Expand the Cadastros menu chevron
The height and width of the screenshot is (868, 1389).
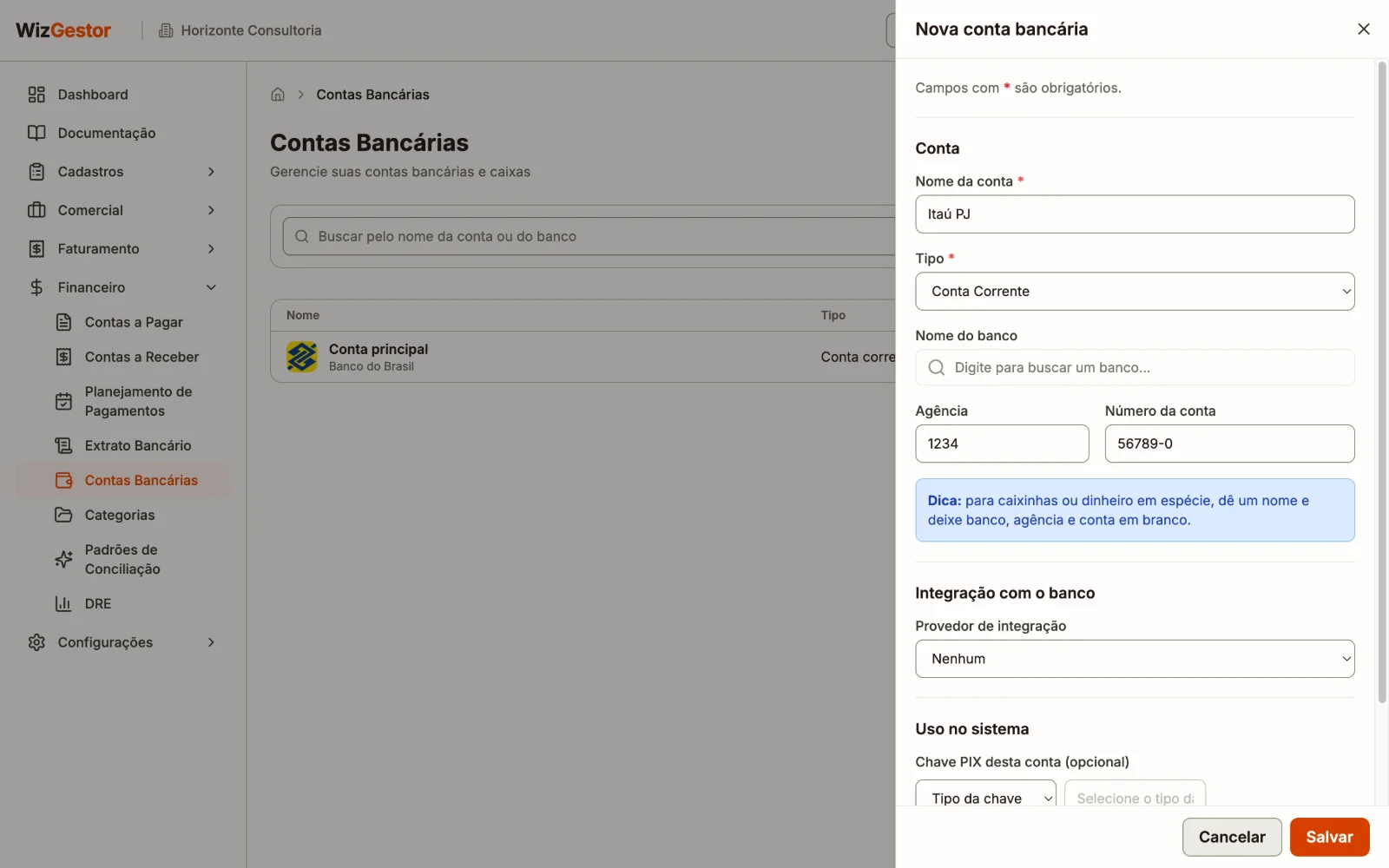(x=211, y=172)
